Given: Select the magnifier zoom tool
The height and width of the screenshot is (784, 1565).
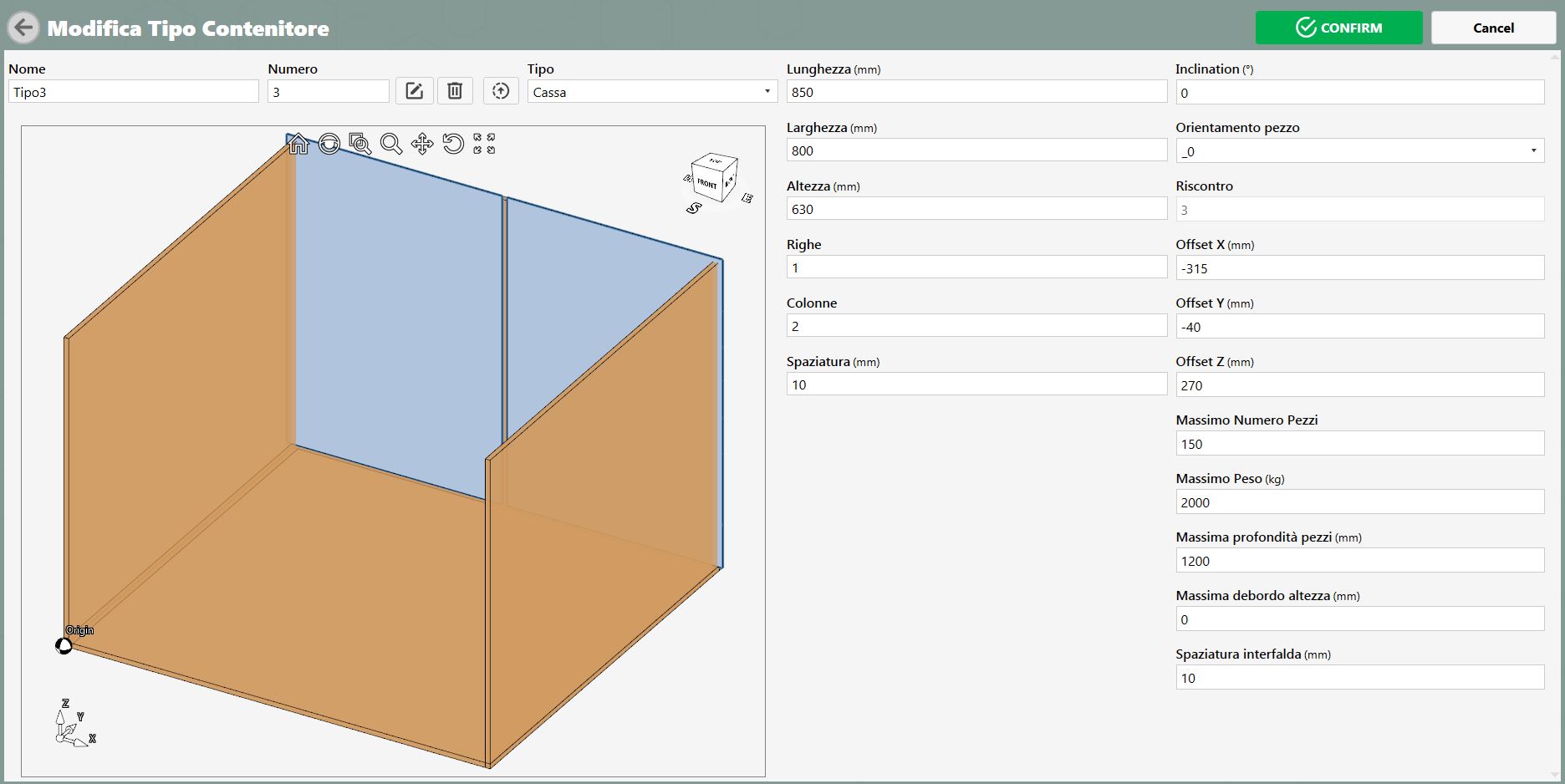Looking at the screenshot, I should coord(391,144).
